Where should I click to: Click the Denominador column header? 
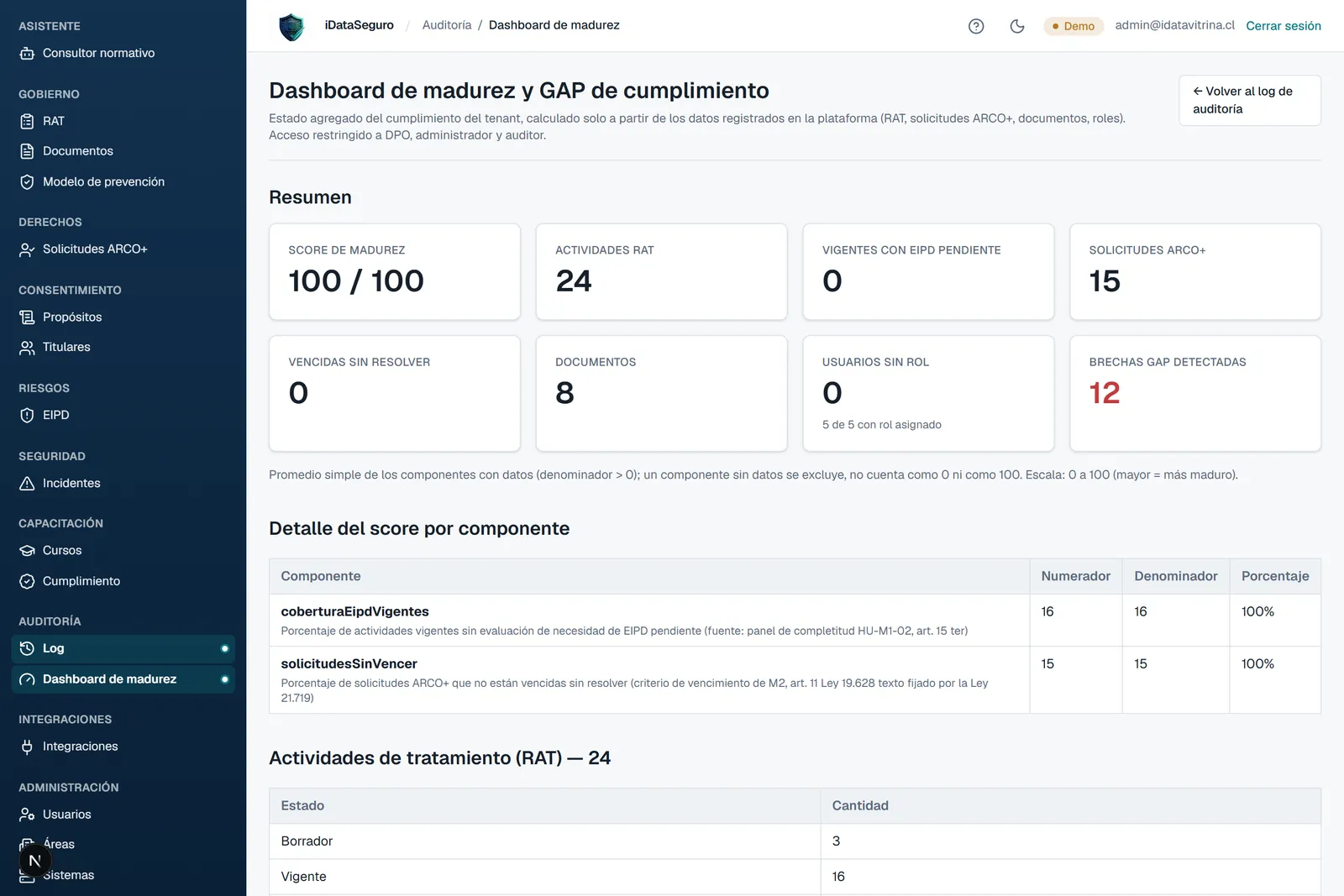[1176, 576]
